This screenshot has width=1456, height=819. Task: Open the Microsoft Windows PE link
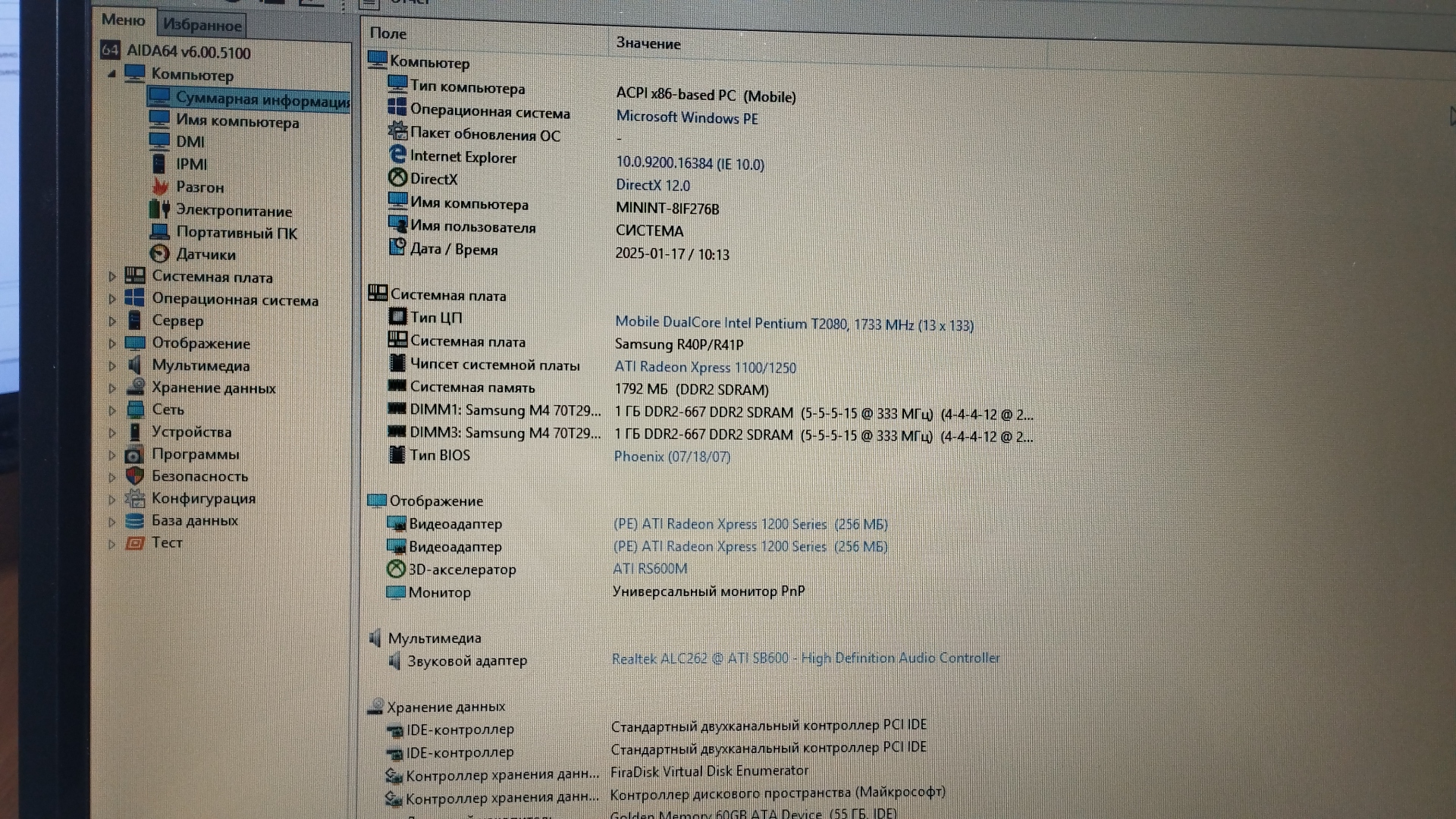coord(687,118)
